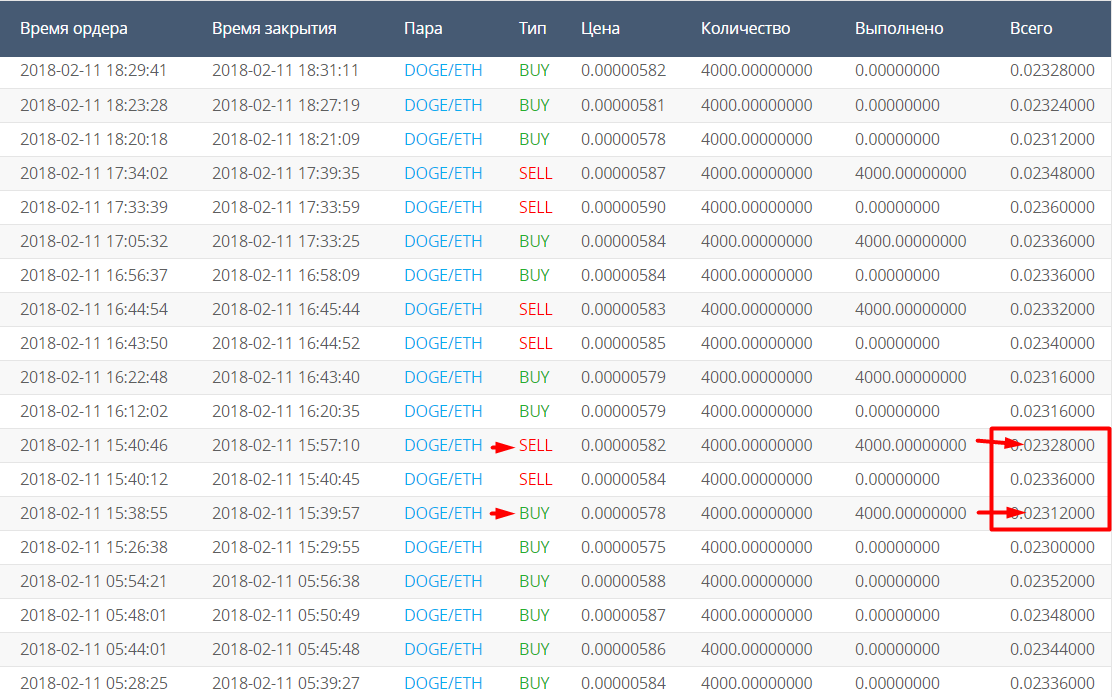Sort by the Время закрытия column header
Viewport: 1118px width, 697px height.
(274, 29)
